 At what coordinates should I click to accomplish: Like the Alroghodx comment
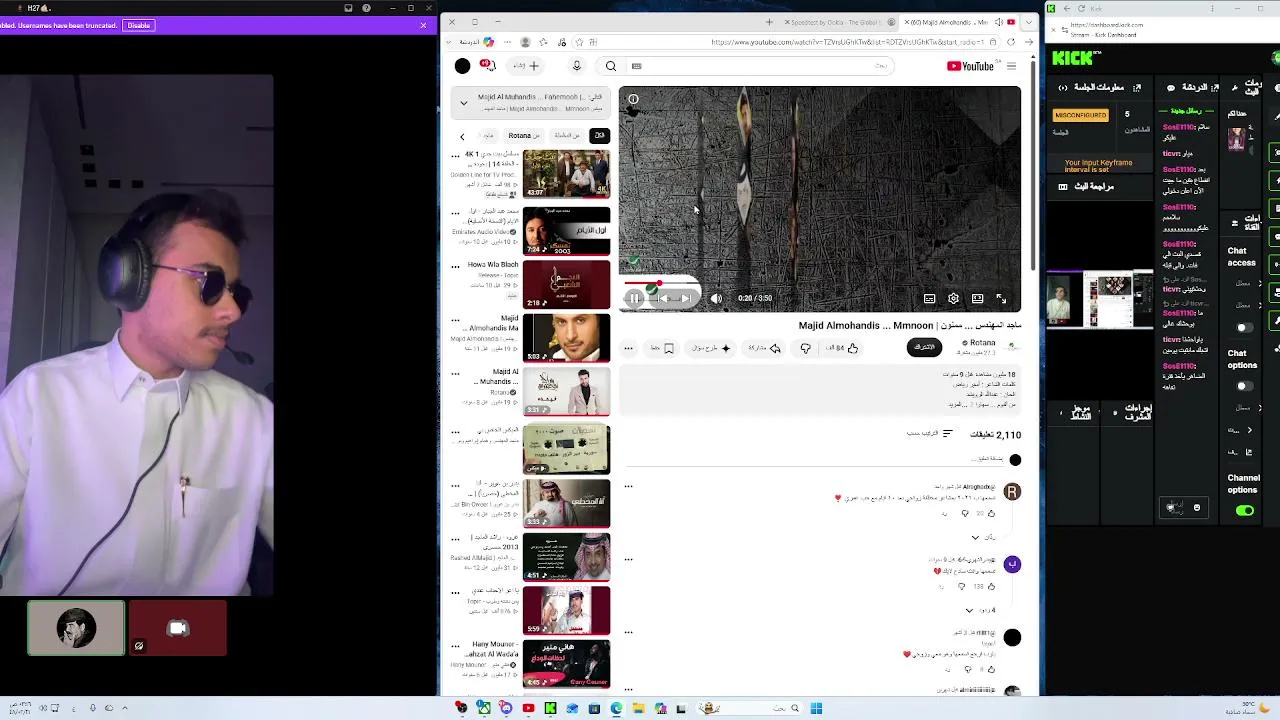(x=991, y=514)
